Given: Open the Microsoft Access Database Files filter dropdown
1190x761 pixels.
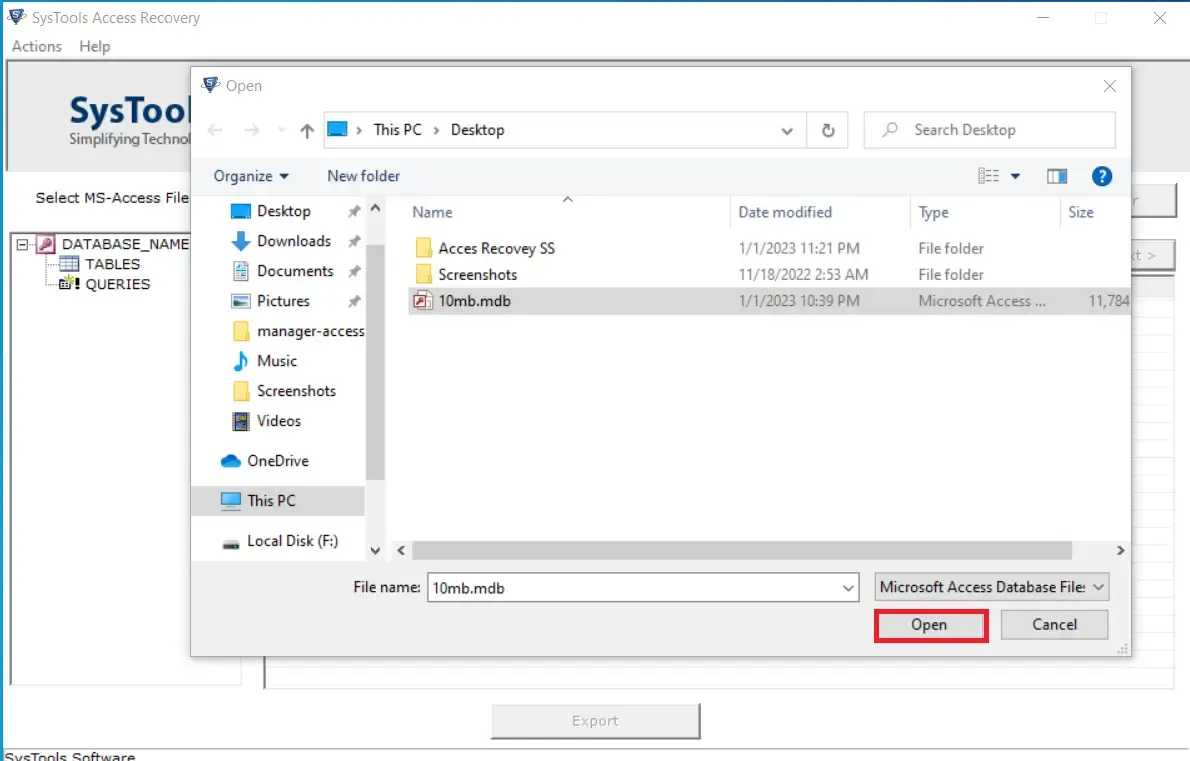Looking at the screenshot, I should pyautogui.click(x=991, y=587).
